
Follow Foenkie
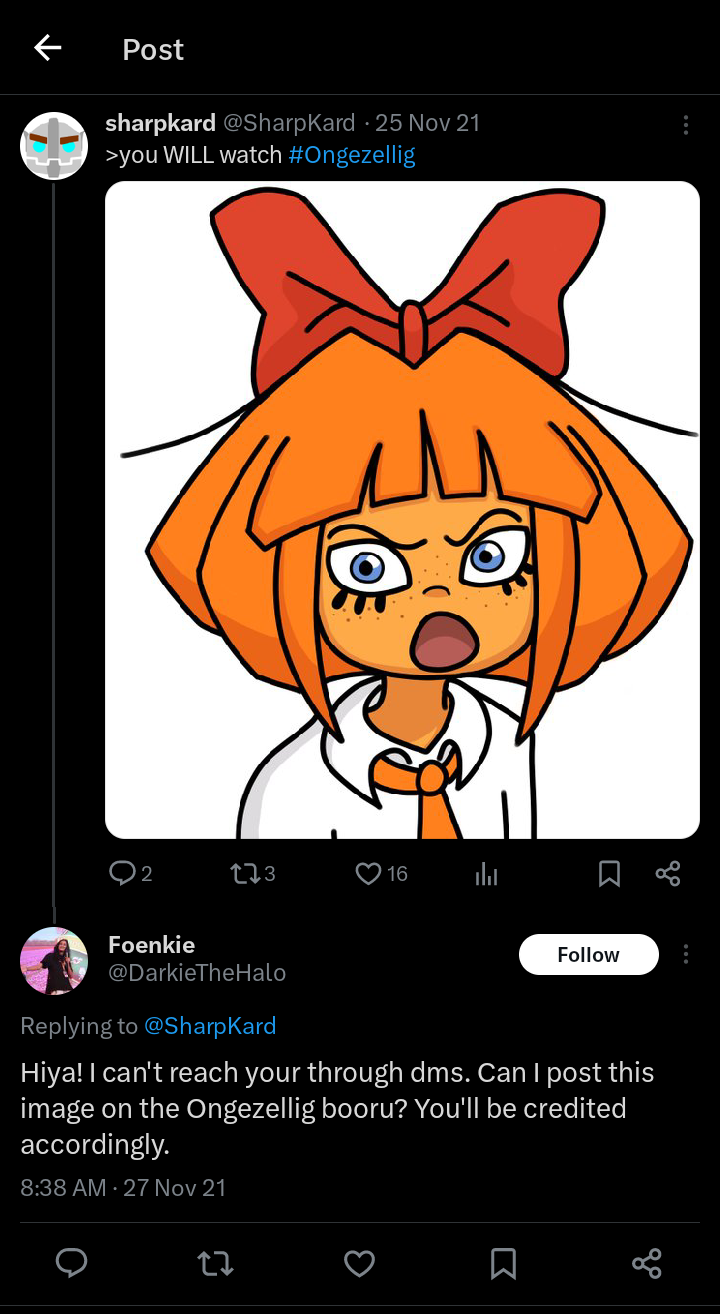[588, 955]
